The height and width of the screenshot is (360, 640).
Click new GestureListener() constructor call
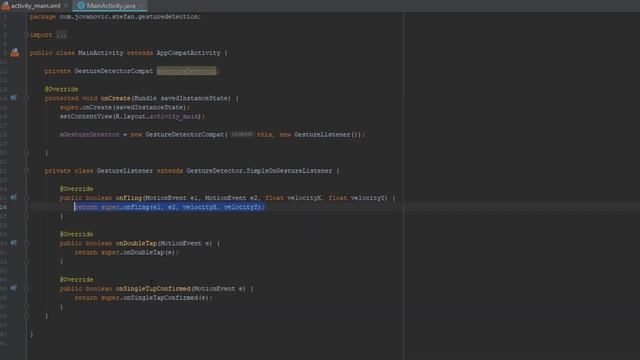coord(318,134)
